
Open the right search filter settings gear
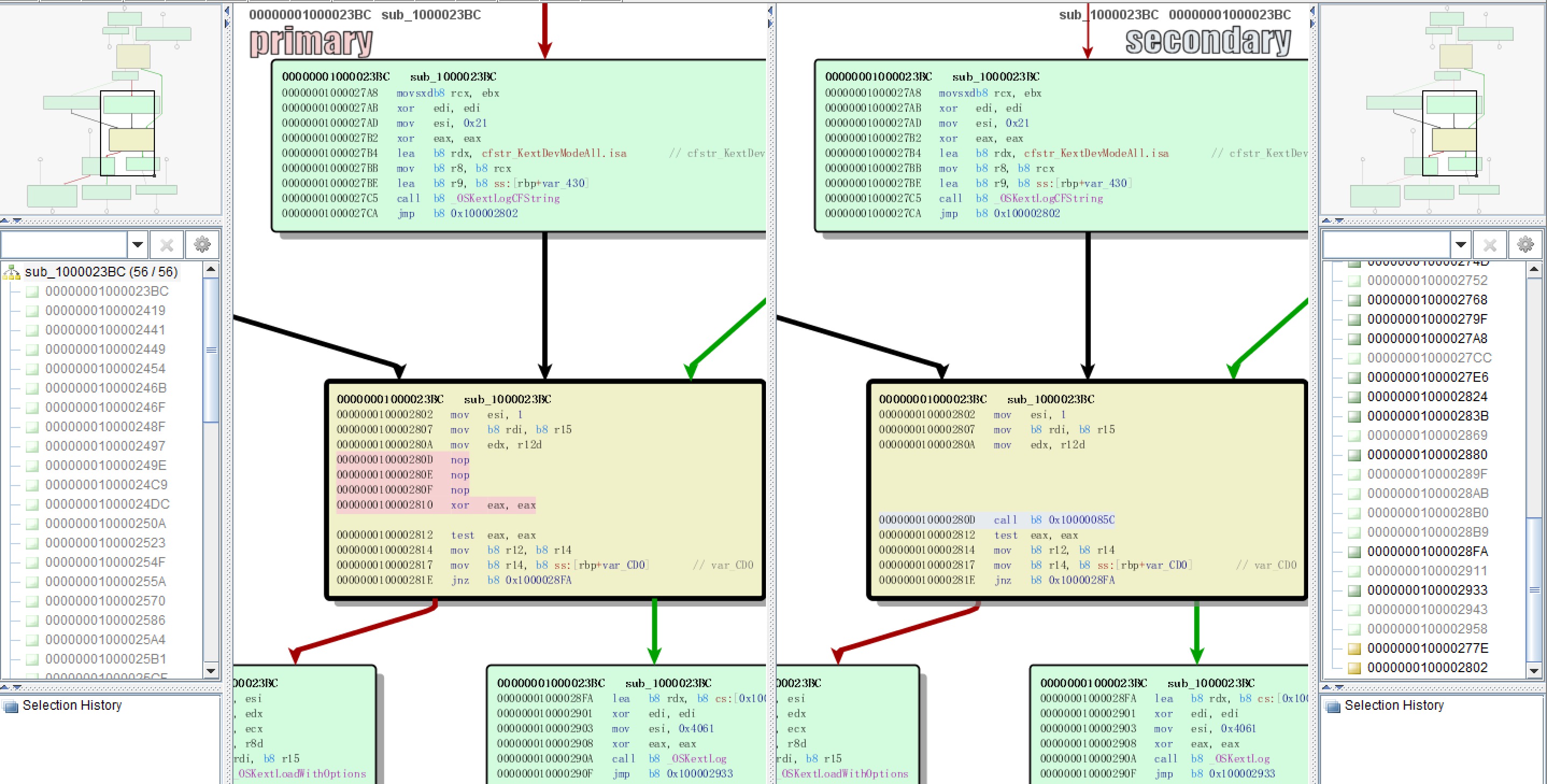1525,244
